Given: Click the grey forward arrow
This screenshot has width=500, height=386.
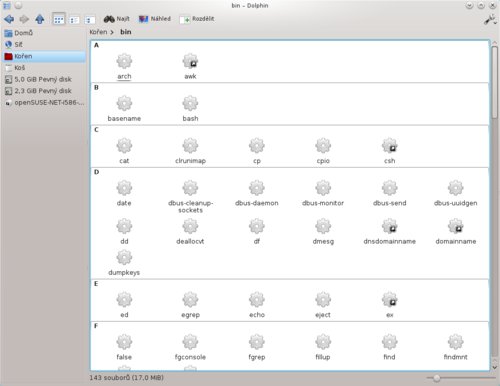Looking at the screenshot, I should [x=24, y=19].
